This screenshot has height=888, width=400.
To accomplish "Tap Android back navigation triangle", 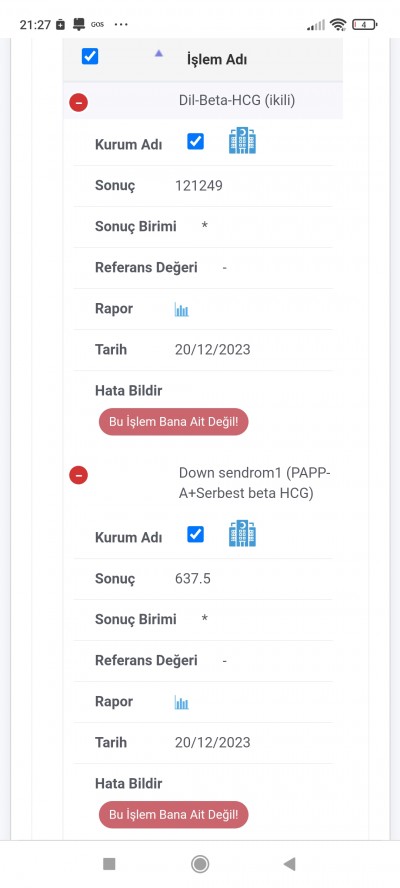I will 290,864.
